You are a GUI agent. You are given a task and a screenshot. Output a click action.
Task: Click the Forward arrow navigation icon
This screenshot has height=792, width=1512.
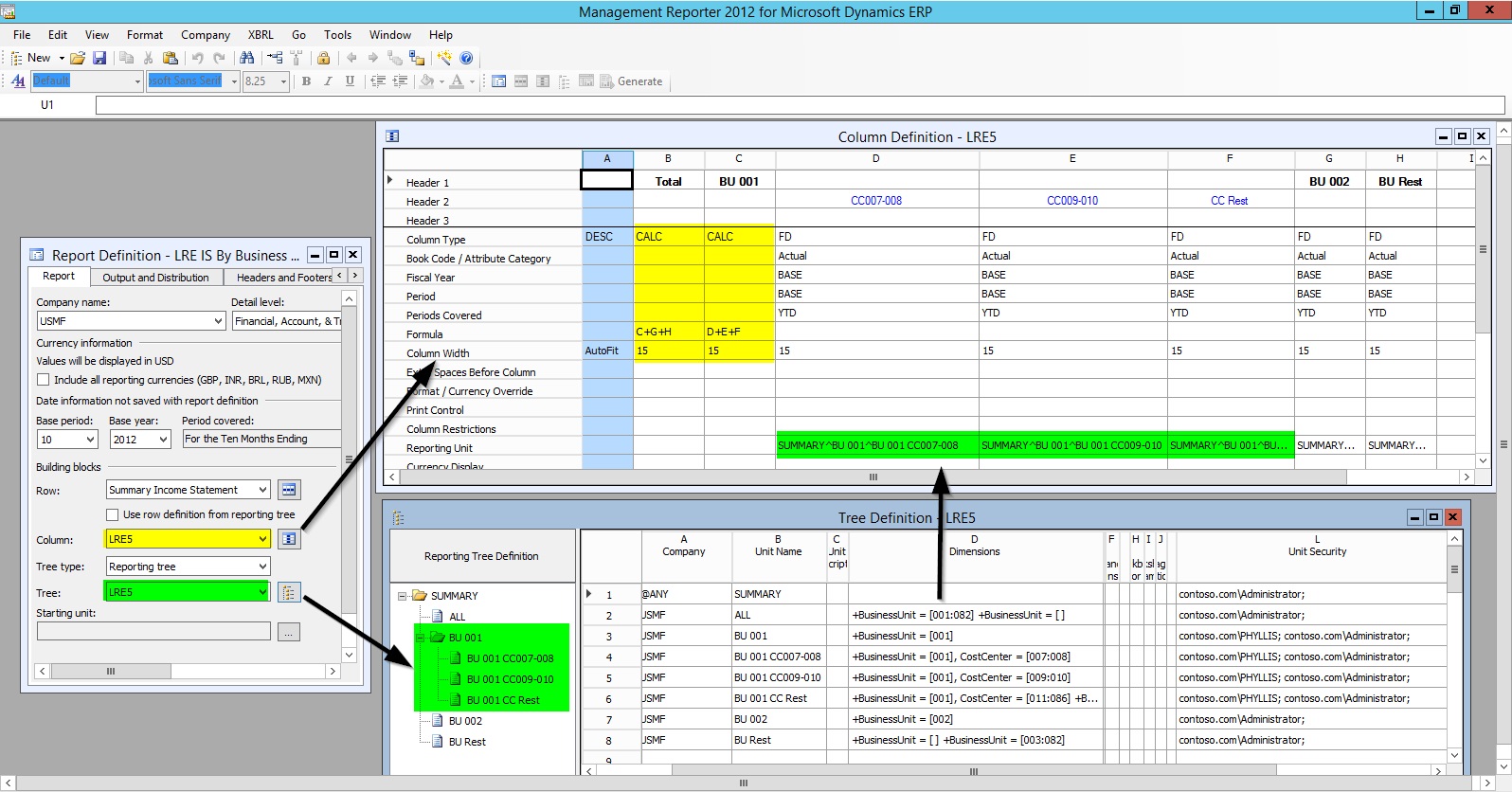coord(372,58)
